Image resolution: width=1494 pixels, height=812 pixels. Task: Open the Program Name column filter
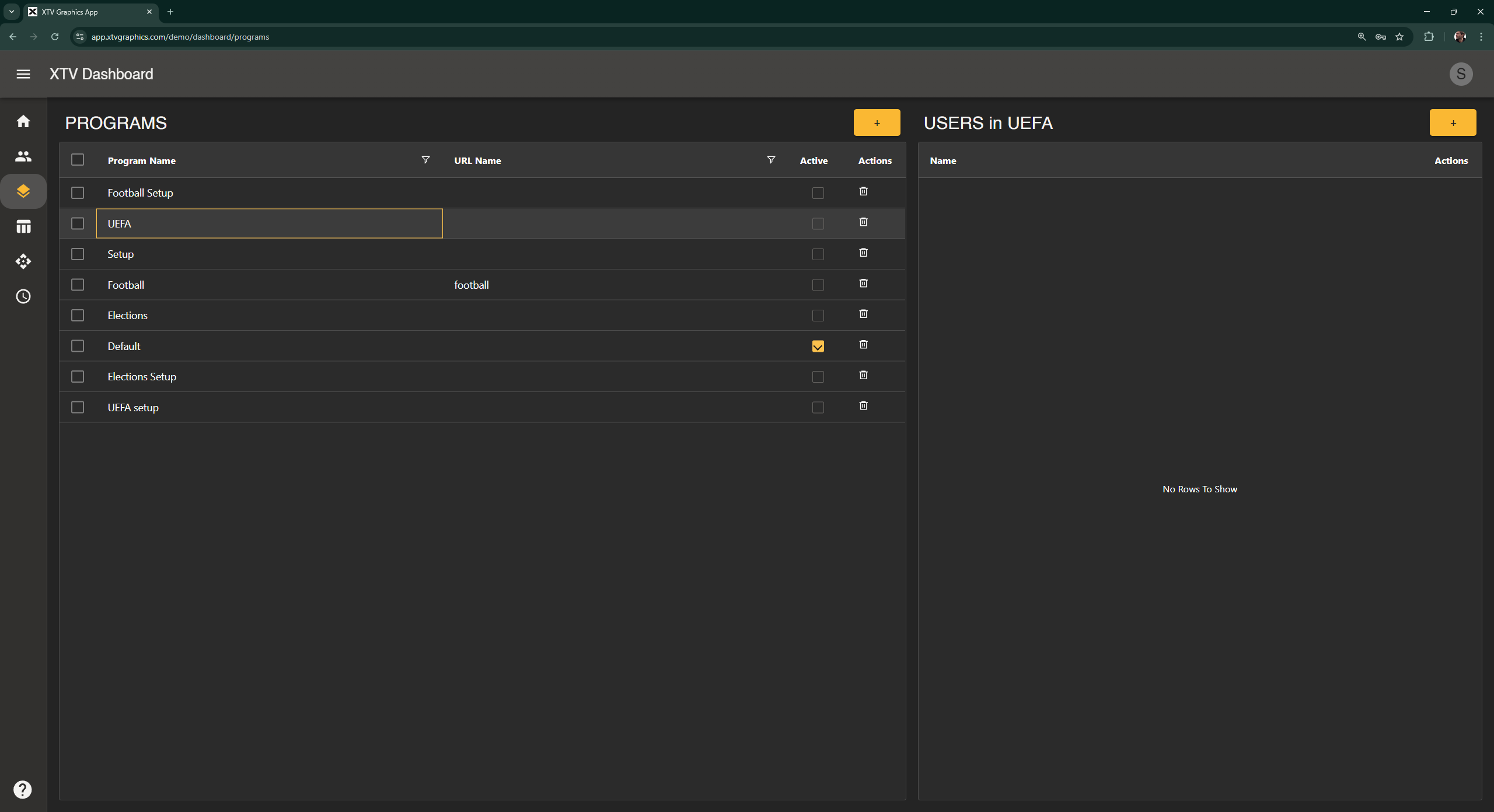425,160
